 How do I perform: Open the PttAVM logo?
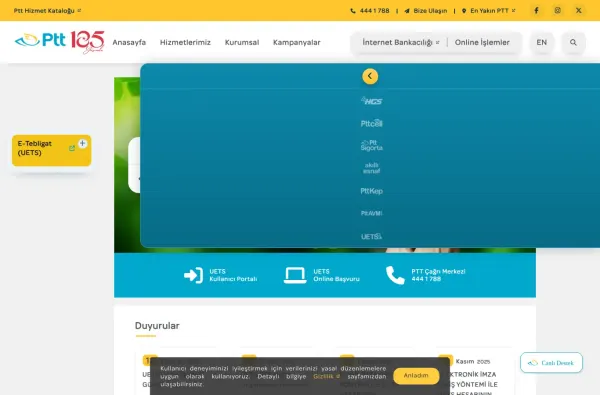pos(372,213)
